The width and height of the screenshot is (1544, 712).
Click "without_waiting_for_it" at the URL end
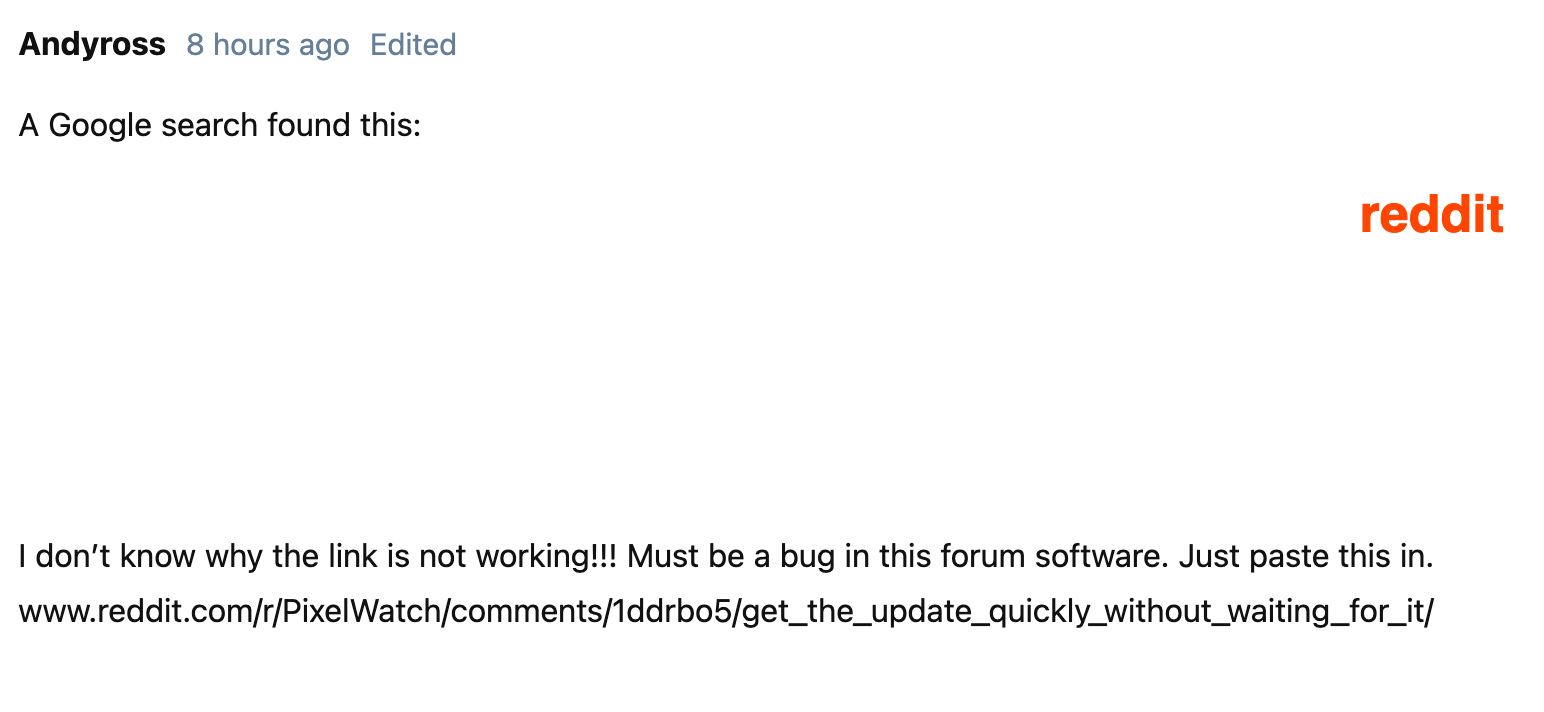pos(1262,611)
